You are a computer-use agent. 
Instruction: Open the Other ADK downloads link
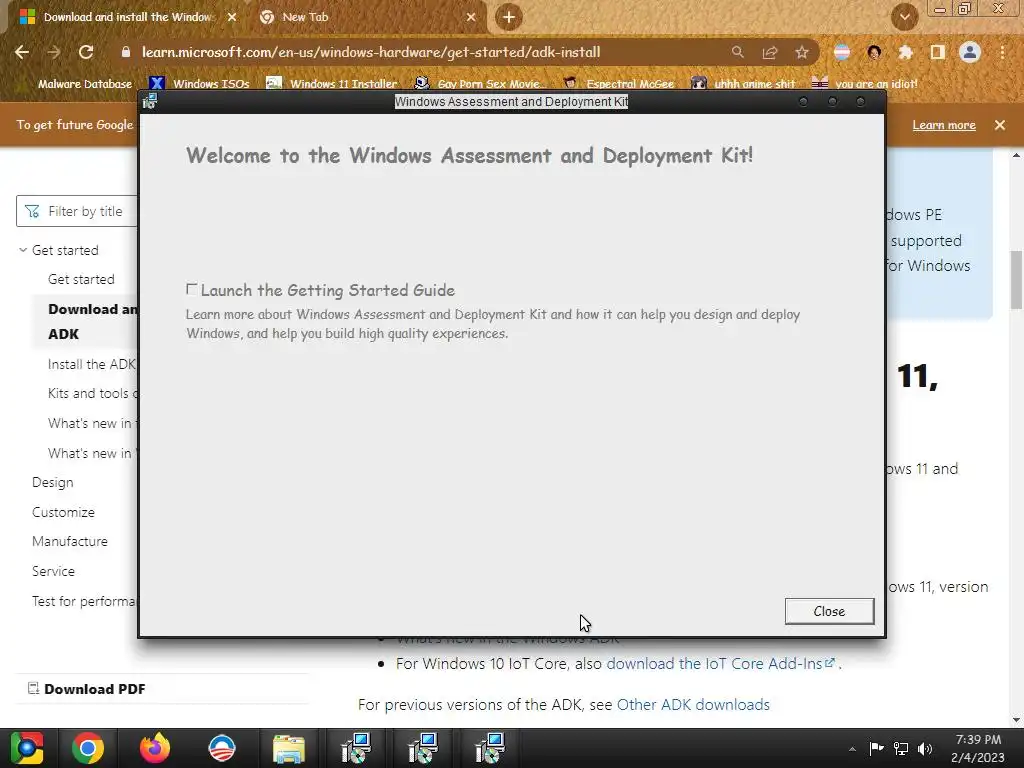(x=693, y=705)
